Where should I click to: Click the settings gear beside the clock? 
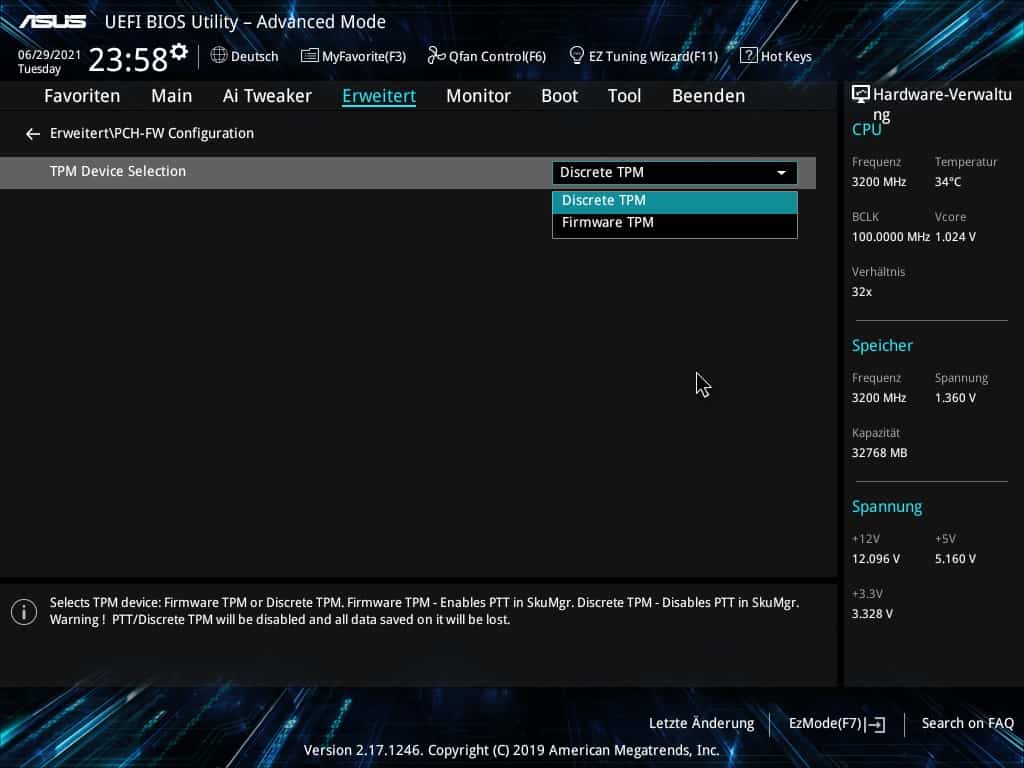coord(178,52)
